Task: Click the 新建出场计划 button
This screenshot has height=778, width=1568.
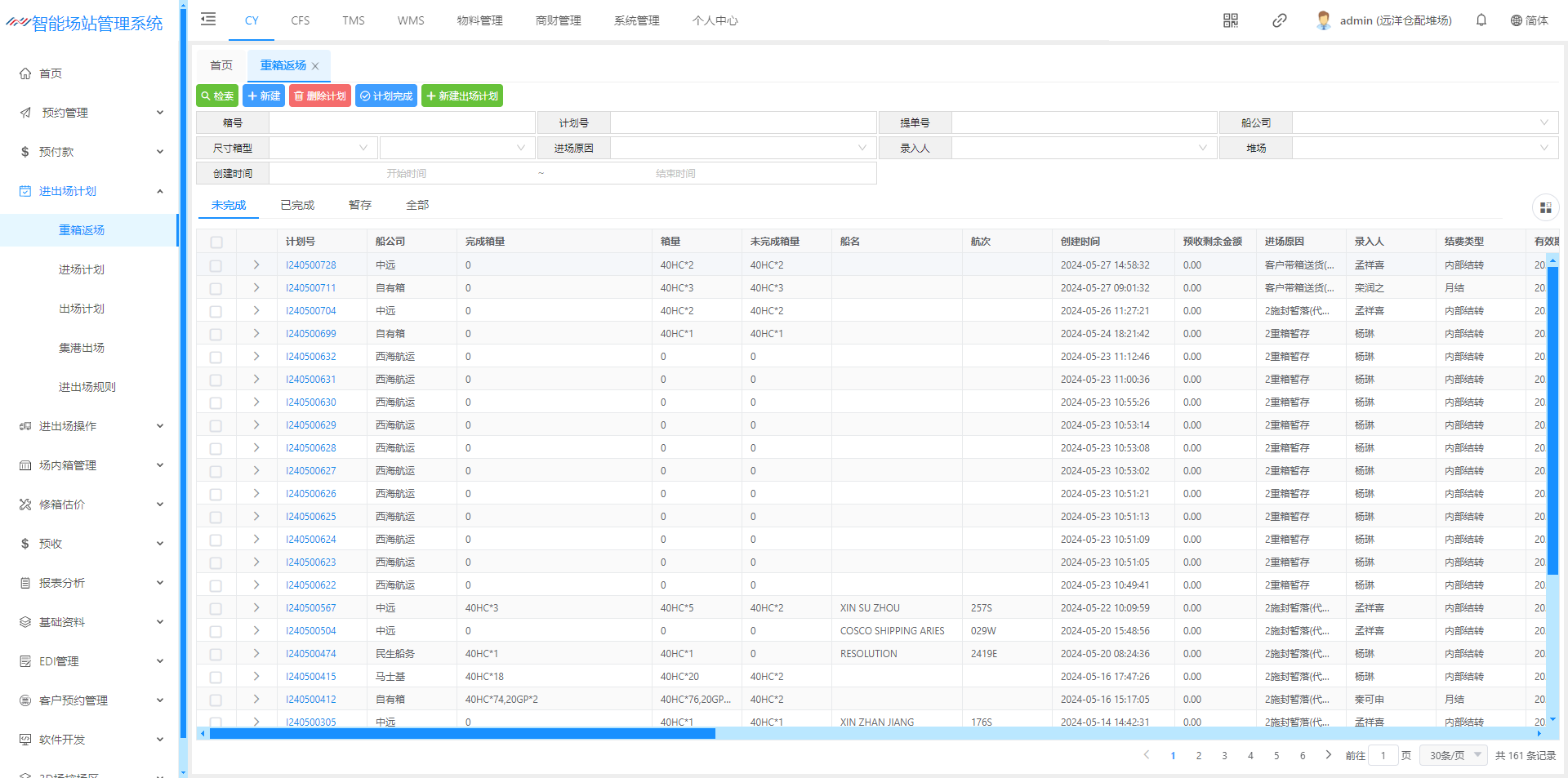Action: 462,96
